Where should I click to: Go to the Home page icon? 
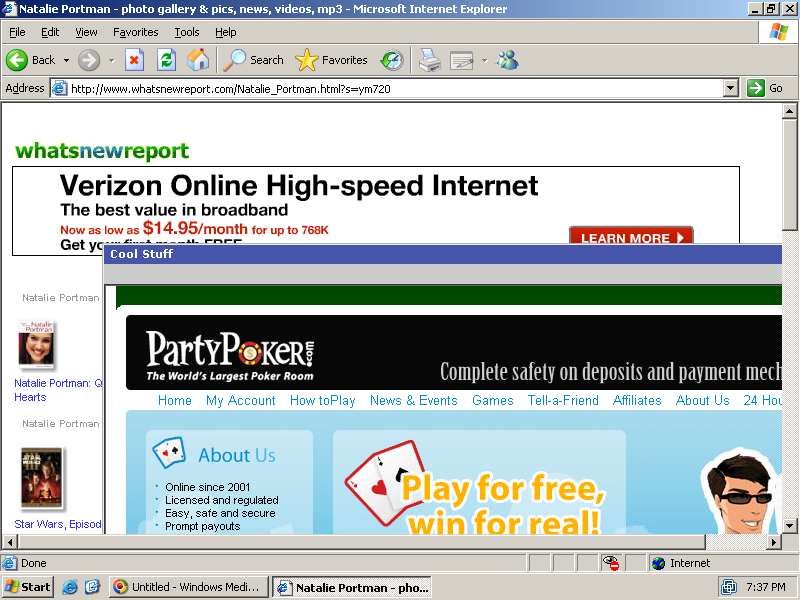198,60
